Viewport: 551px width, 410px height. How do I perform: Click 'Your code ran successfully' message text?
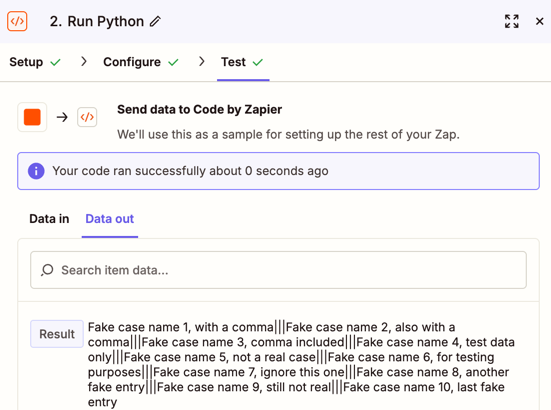click(190, 171)
